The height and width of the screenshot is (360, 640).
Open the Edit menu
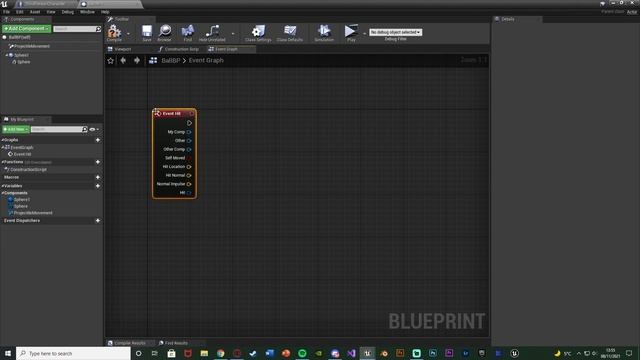tap(20, 12)
